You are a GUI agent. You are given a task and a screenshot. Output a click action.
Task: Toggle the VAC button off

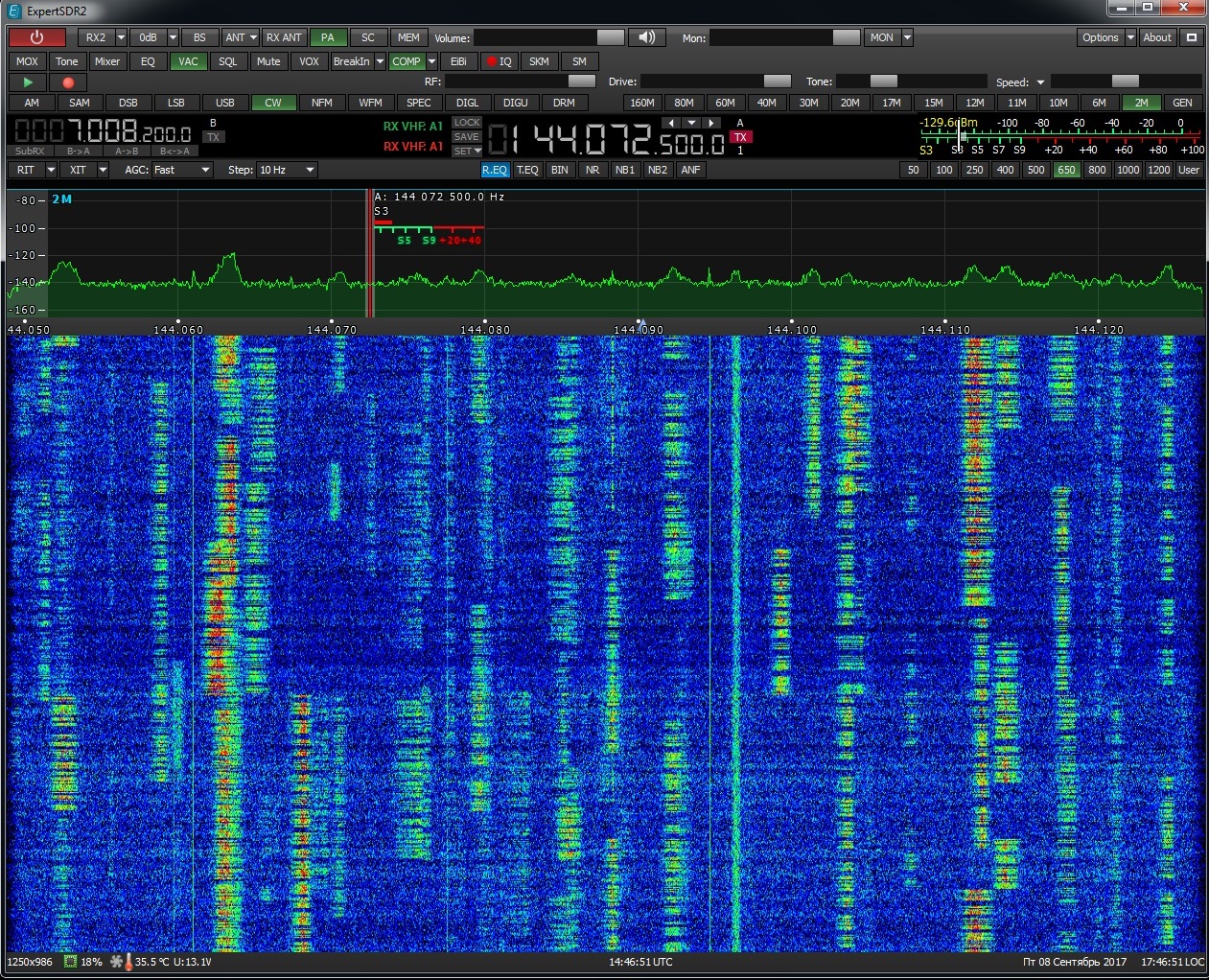(x=188, y=61)
